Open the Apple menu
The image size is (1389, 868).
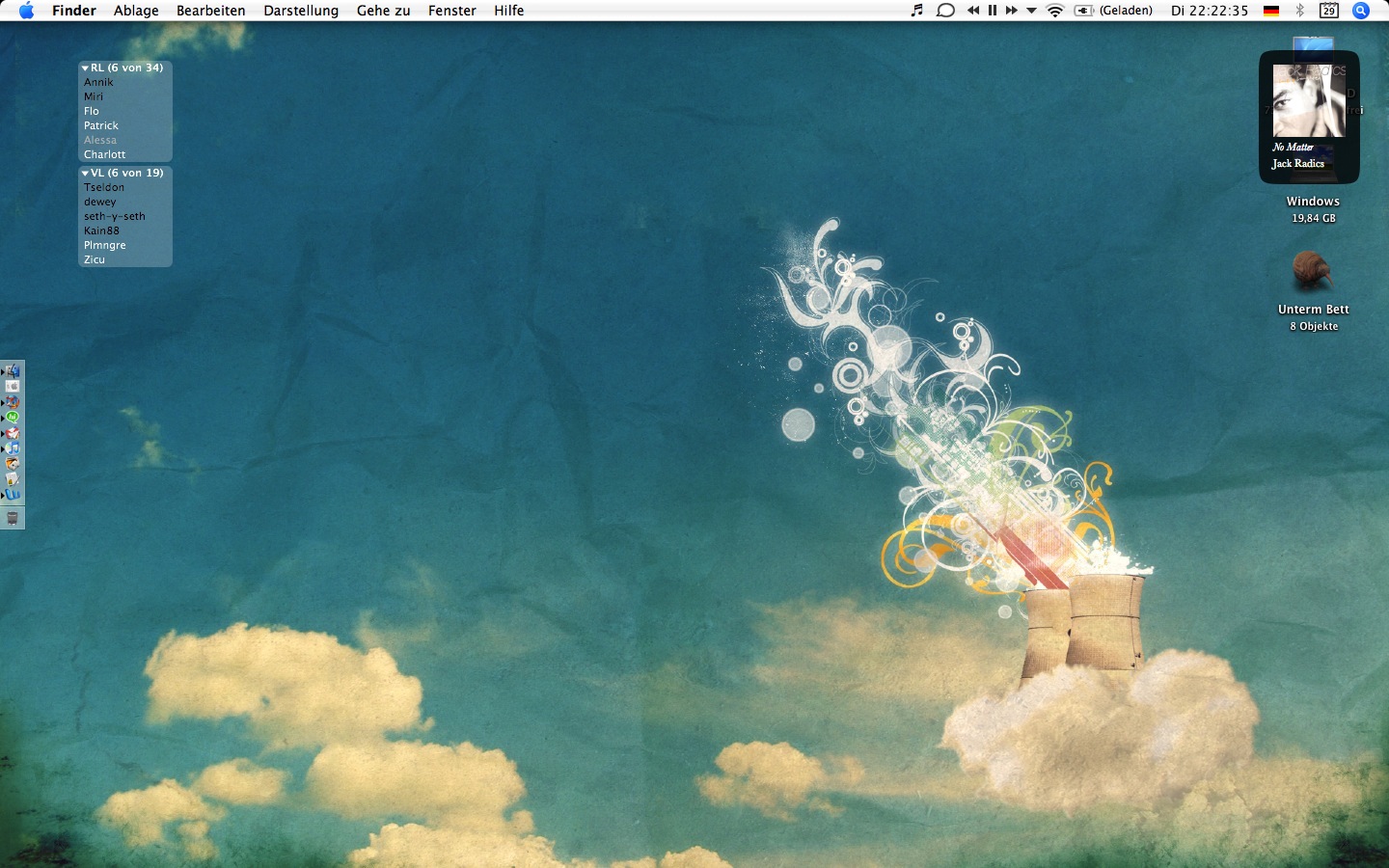click(x=26, y=11)
